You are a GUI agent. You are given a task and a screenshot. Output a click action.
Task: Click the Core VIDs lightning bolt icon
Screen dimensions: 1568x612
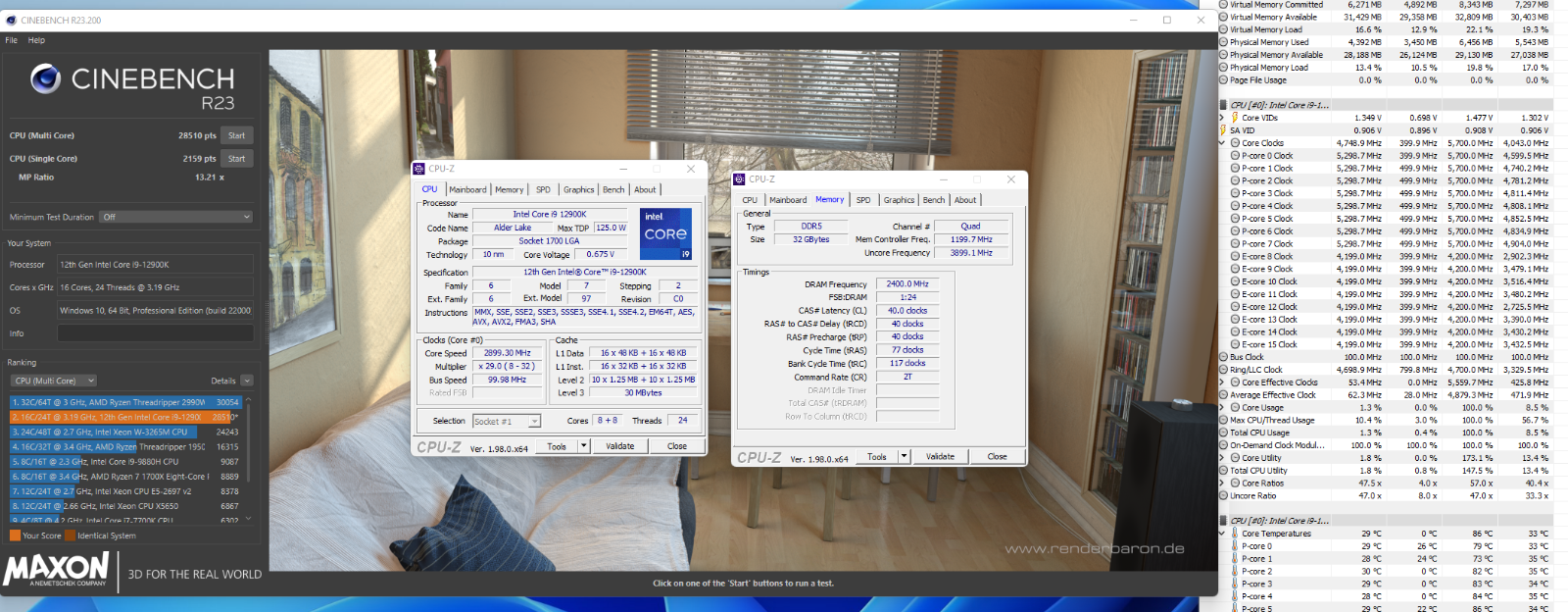pos(1235,118)
